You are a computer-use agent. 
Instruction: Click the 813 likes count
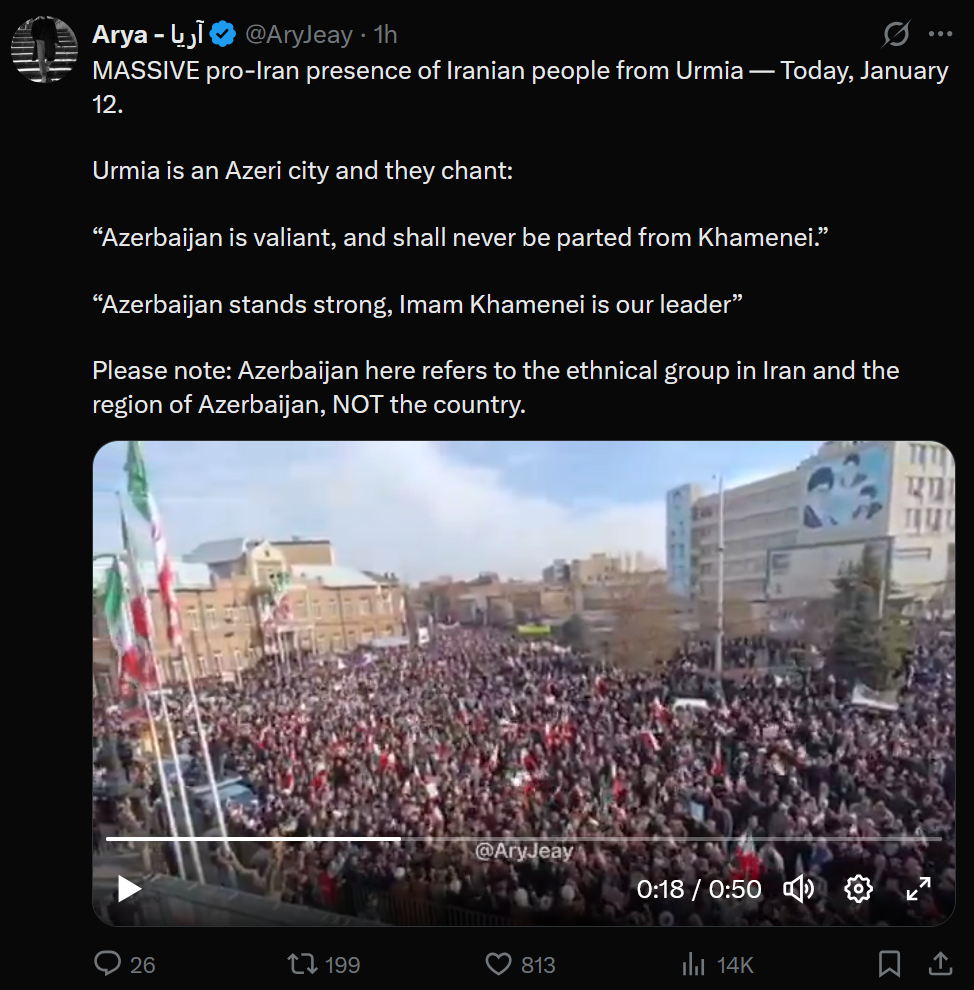tap(538, 965)
